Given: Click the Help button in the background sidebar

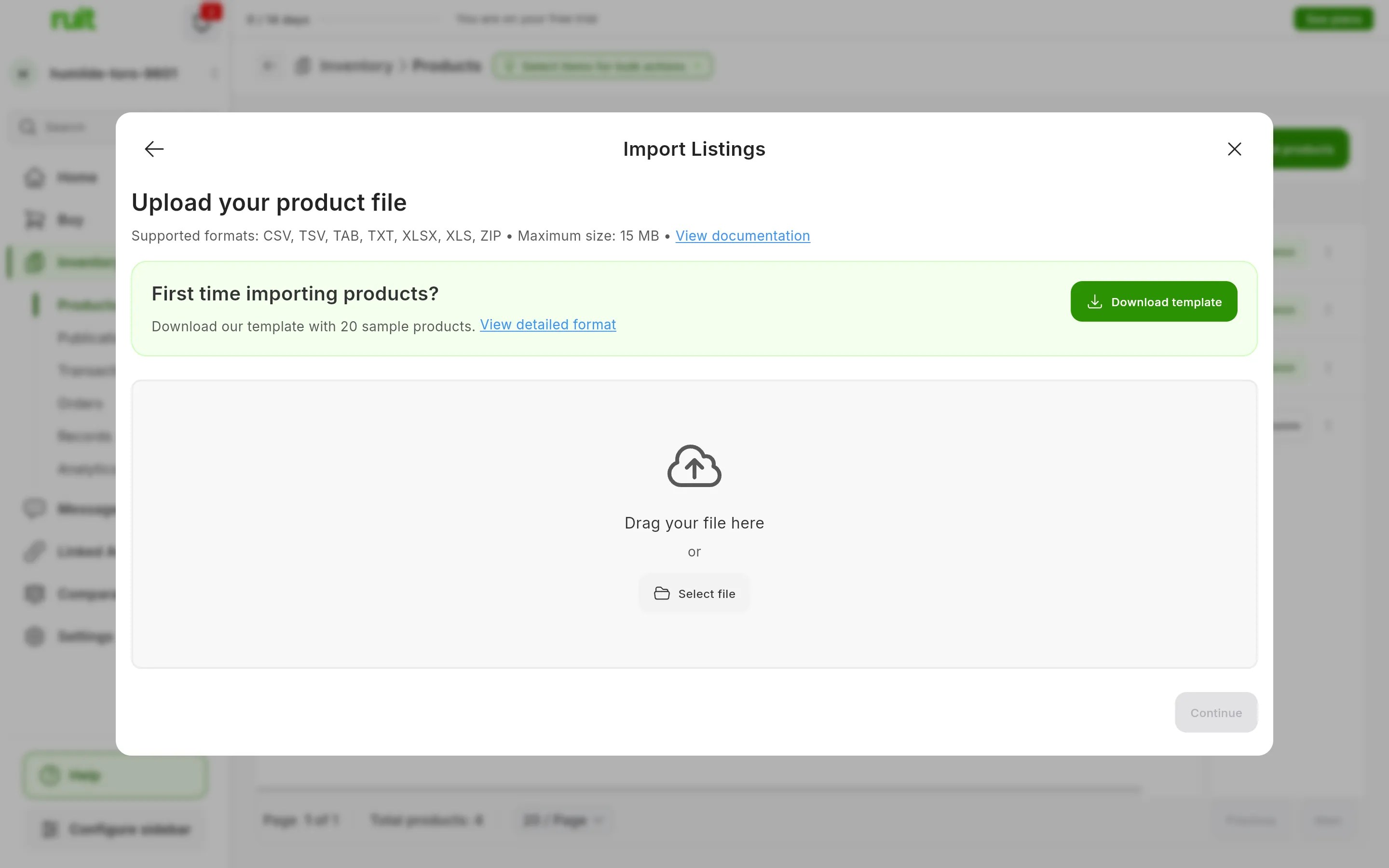Looking at the screenshot, I should tap(115, 775).
